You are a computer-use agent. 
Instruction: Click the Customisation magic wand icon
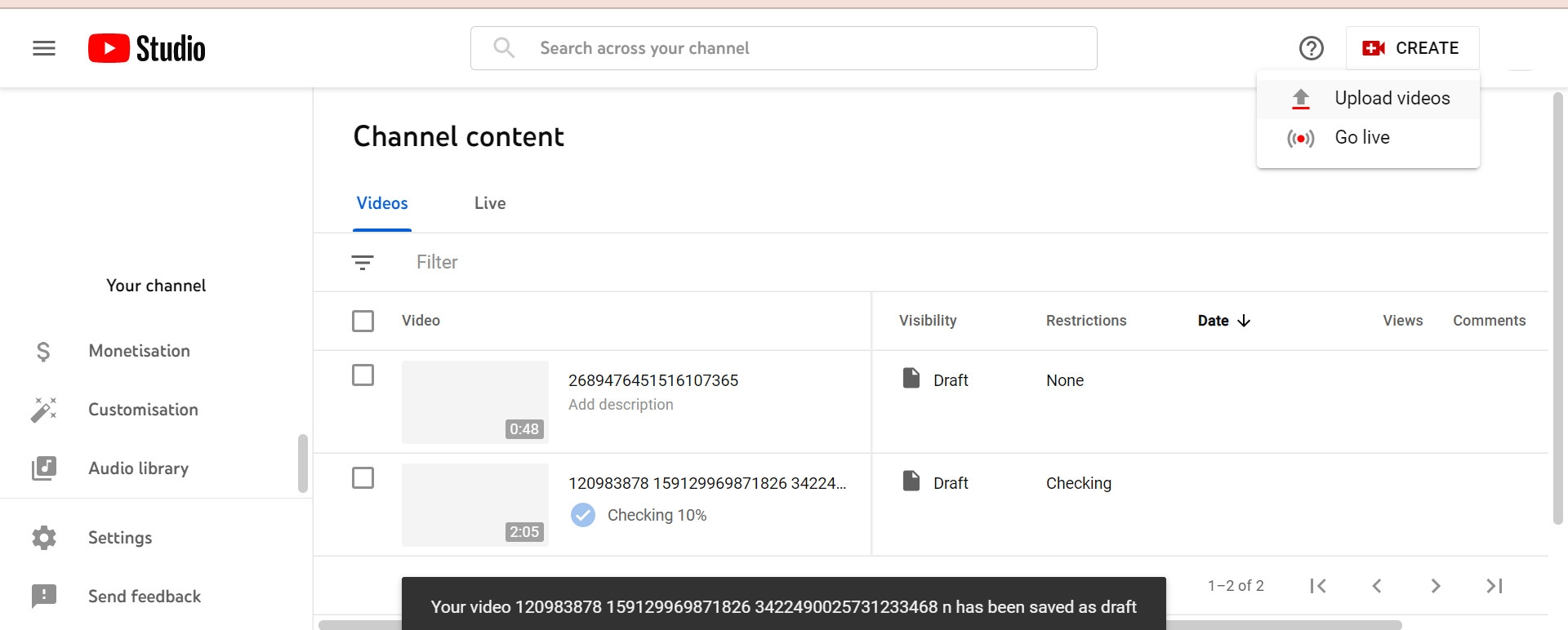tap(44, 410)
